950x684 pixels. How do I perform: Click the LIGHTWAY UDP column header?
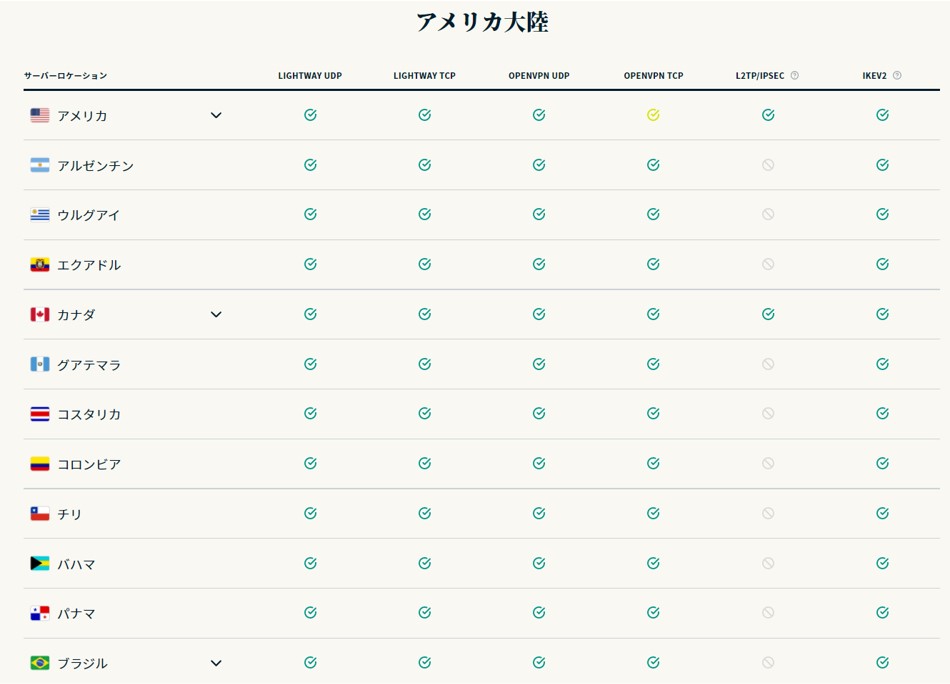pyautogui.click(x=310, y=76)
